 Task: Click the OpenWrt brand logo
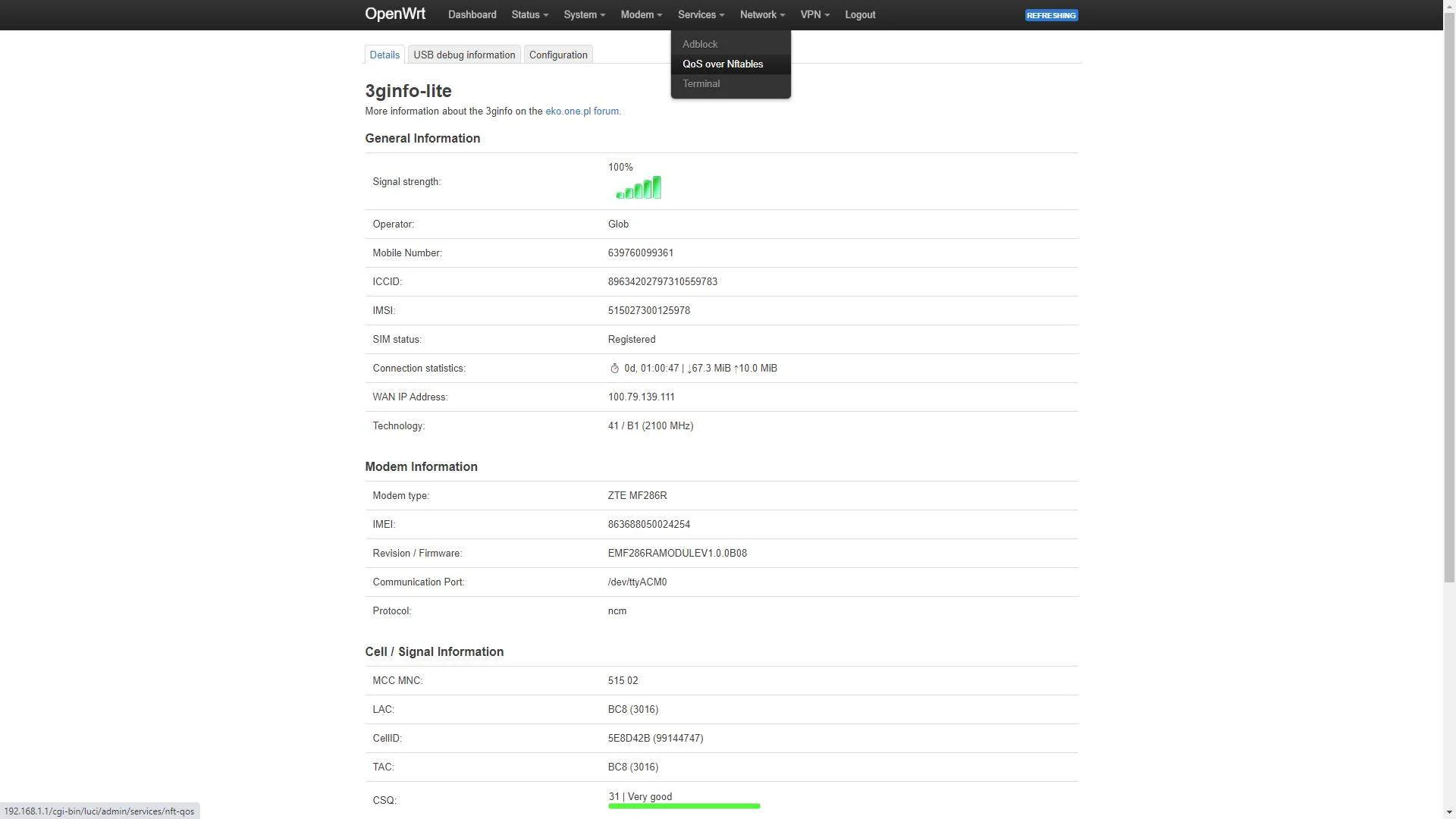point(395,14)
